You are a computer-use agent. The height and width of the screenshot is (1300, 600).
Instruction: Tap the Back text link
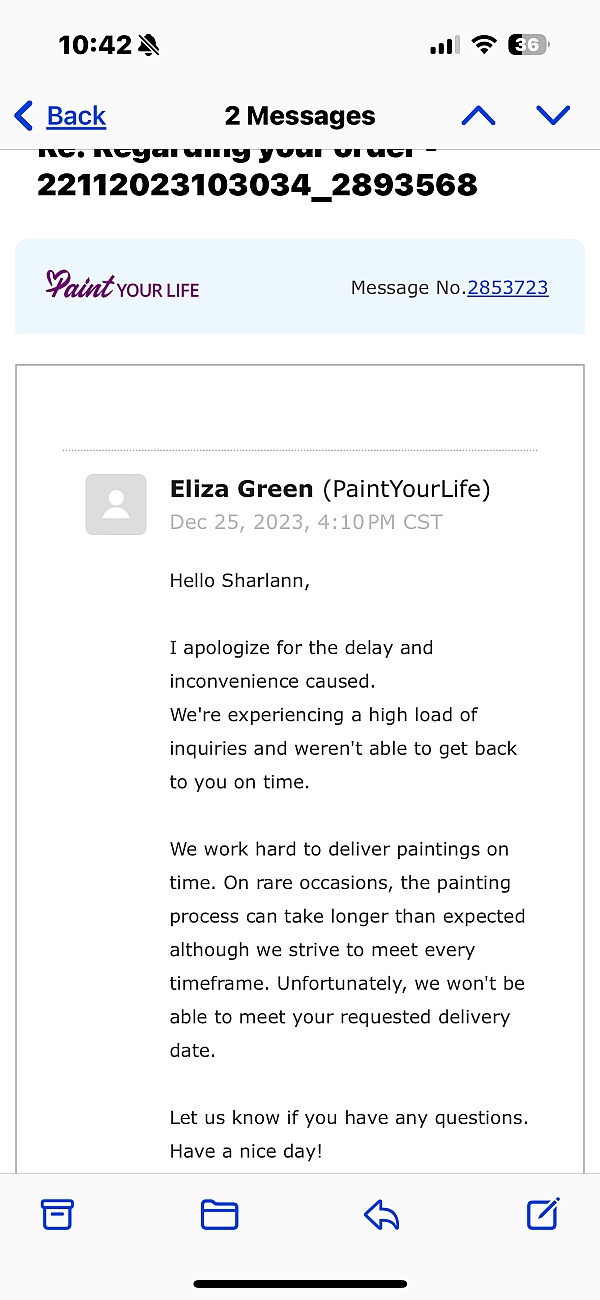click(76, 116)
